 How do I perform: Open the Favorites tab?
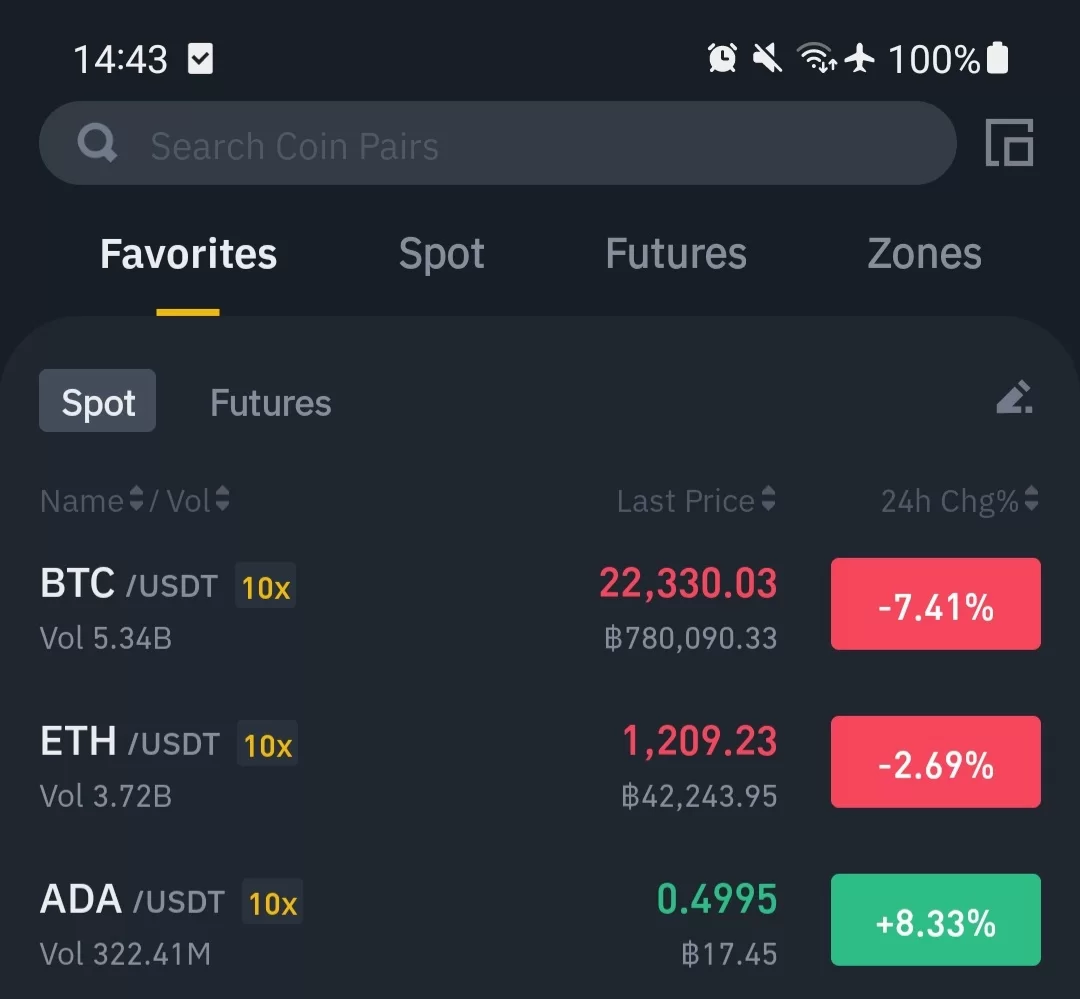point(188,254)
